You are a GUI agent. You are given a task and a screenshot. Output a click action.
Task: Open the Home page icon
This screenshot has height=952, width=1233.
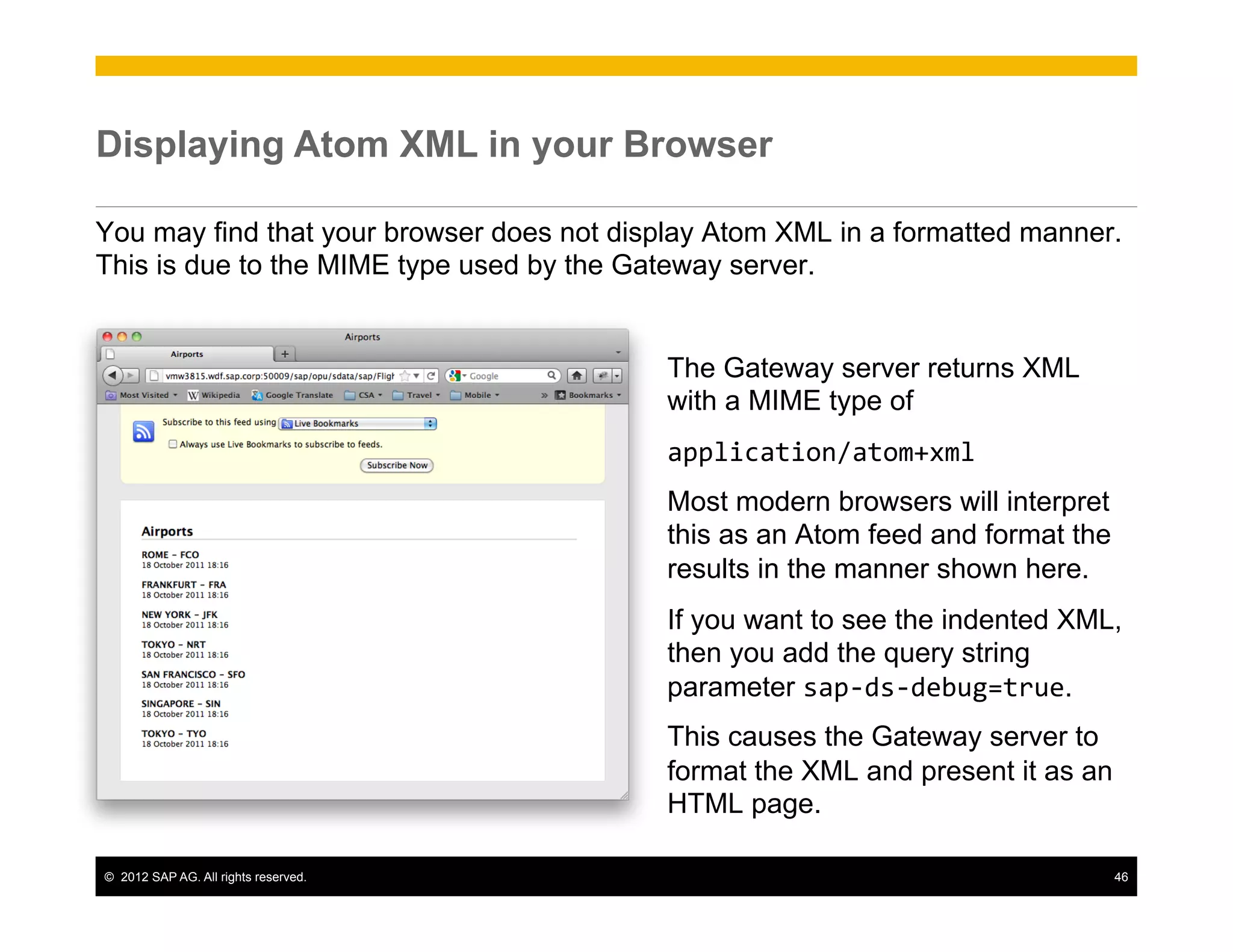pos(577,376)
